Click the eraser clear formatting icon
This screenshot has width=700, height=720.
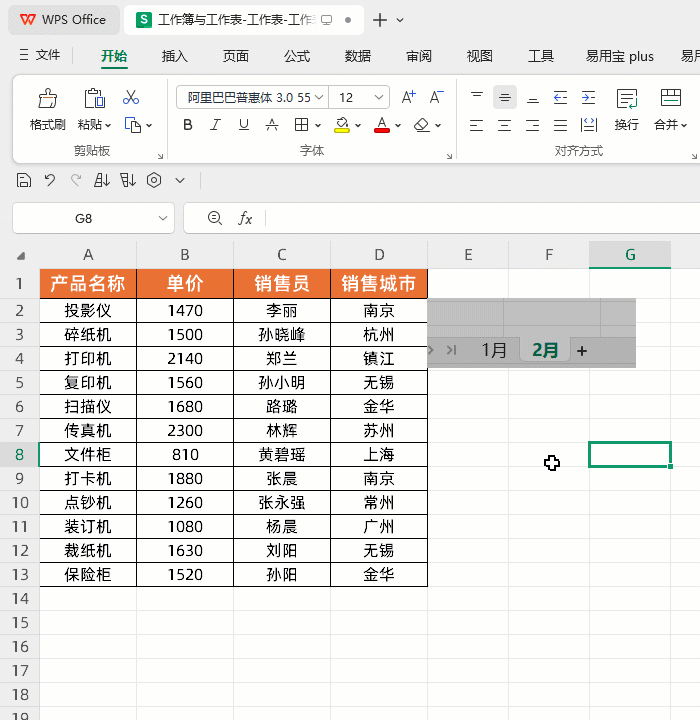pyautogui.click(x=421, y=125)
